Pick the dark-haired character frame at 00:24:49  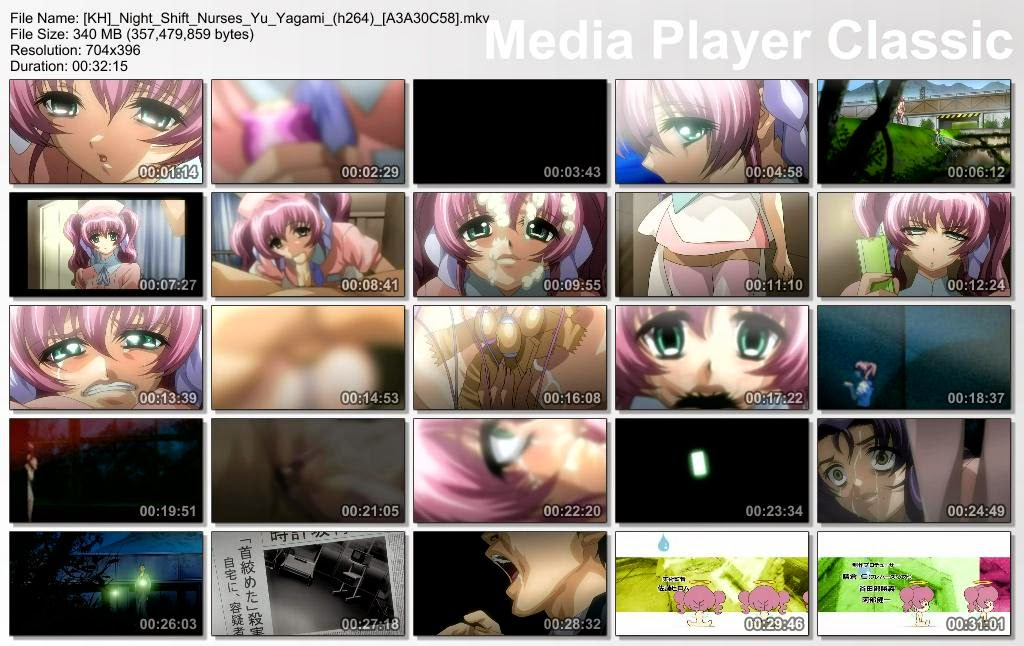pyautogui.click(x=914, y=471)
